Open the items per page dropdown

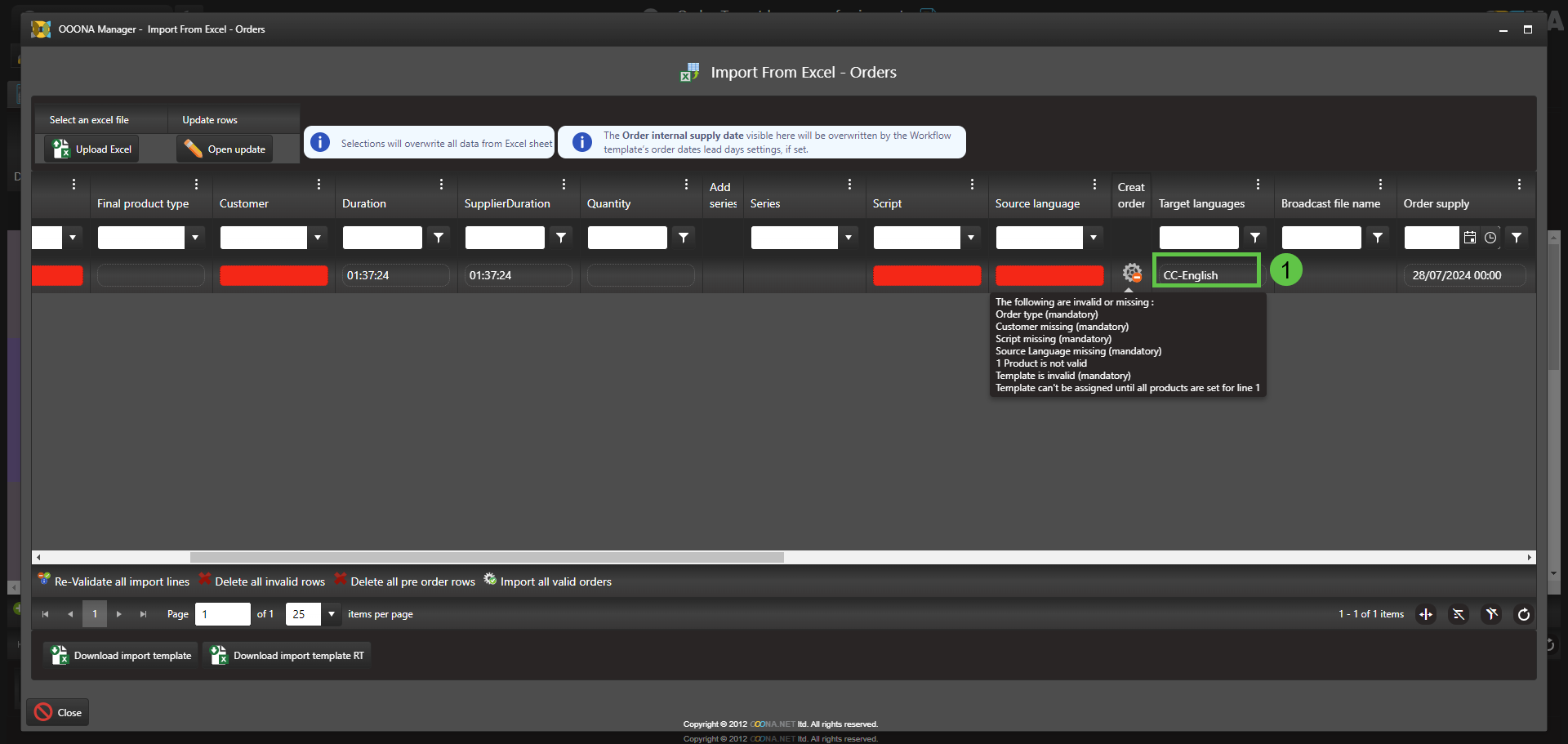332,614
